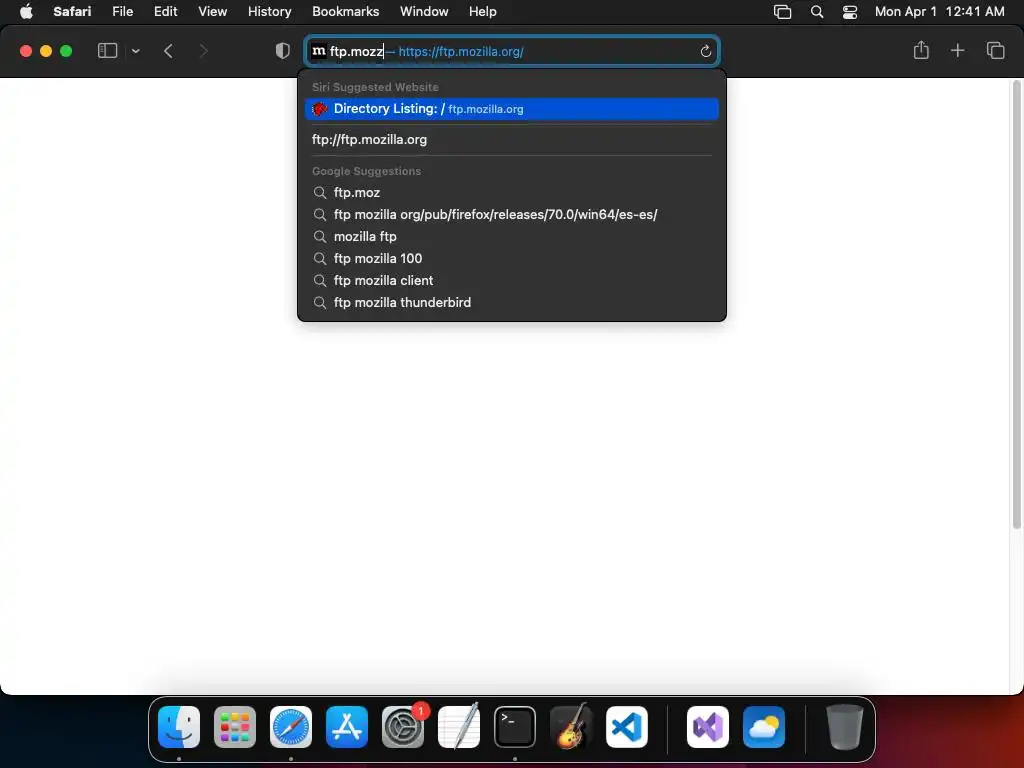
Task: Show the tab overview
Action: pos(995,50)
